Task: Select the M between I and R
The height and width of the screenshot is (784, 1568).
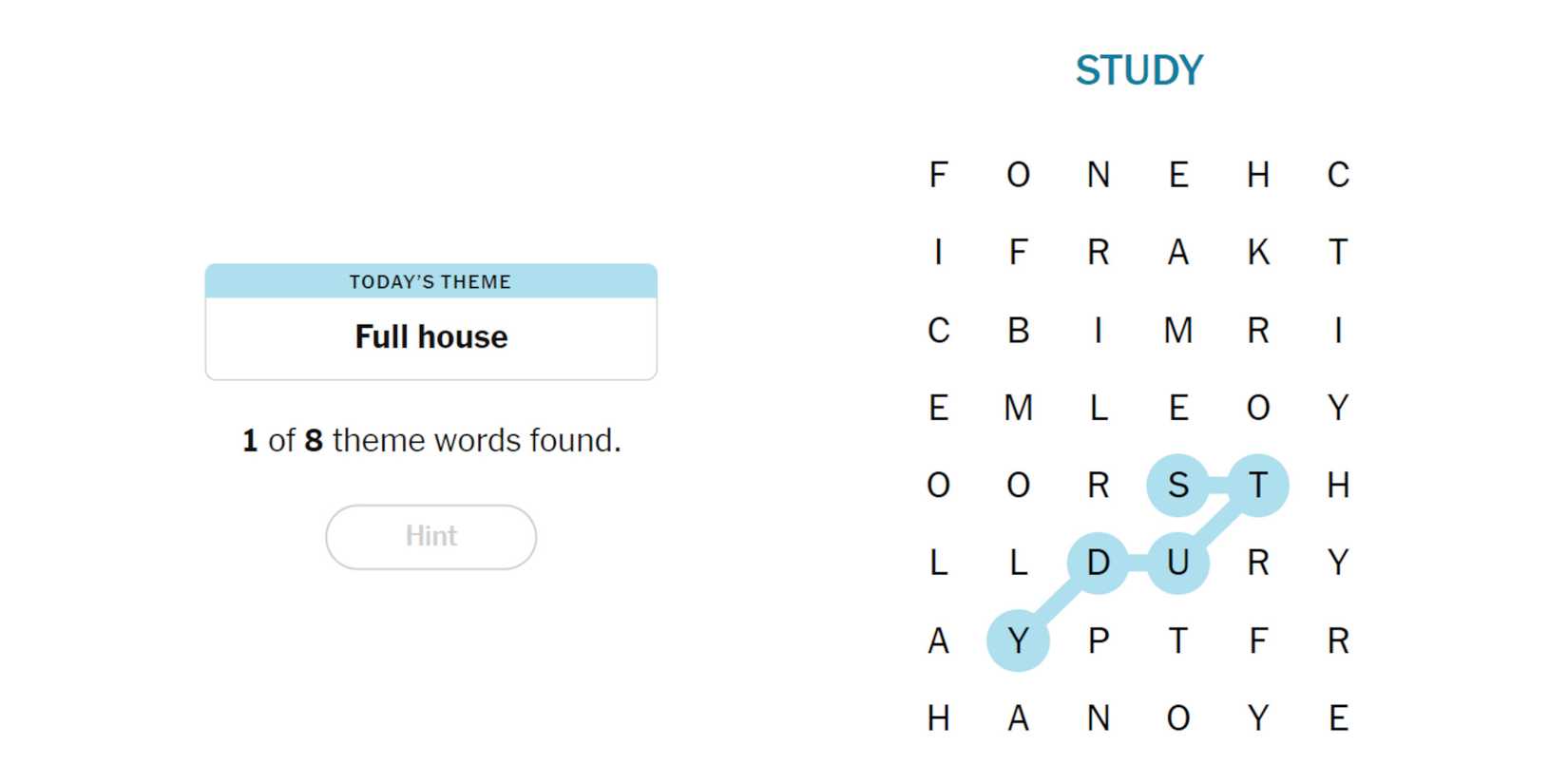Action: pyautogui.click(x=1177, y=331)
